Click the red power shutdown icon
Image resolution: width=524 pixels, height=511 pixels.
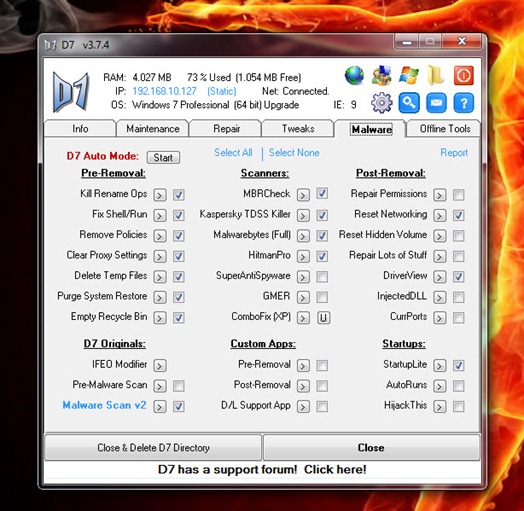click(x=464, y=76)
